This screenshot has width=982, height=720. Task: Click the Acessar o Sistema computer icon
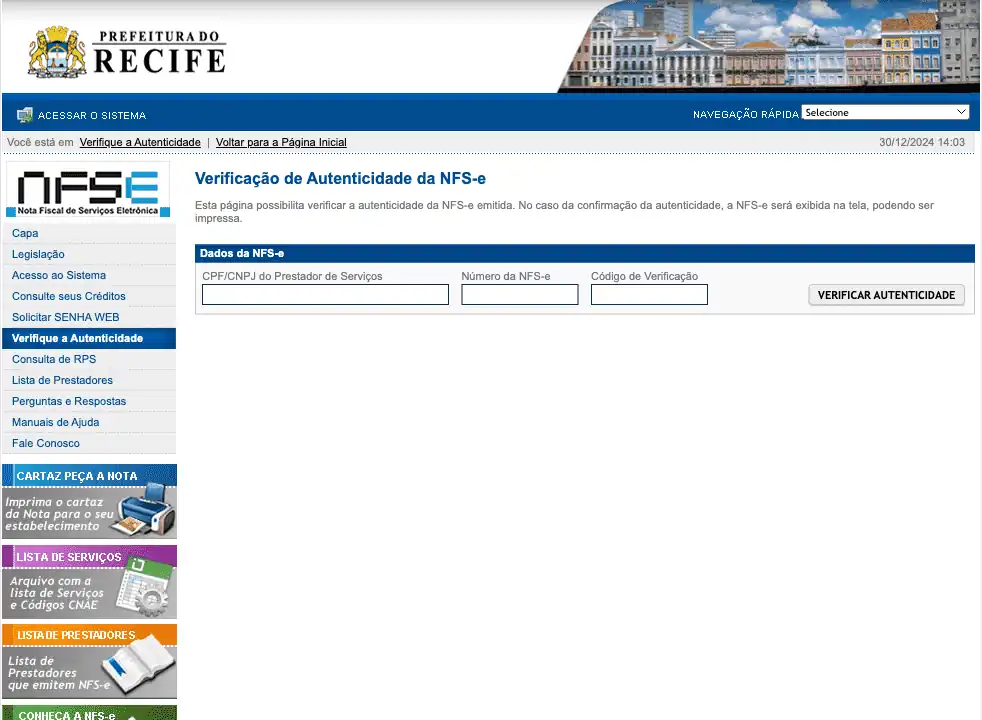click(25, 115)
